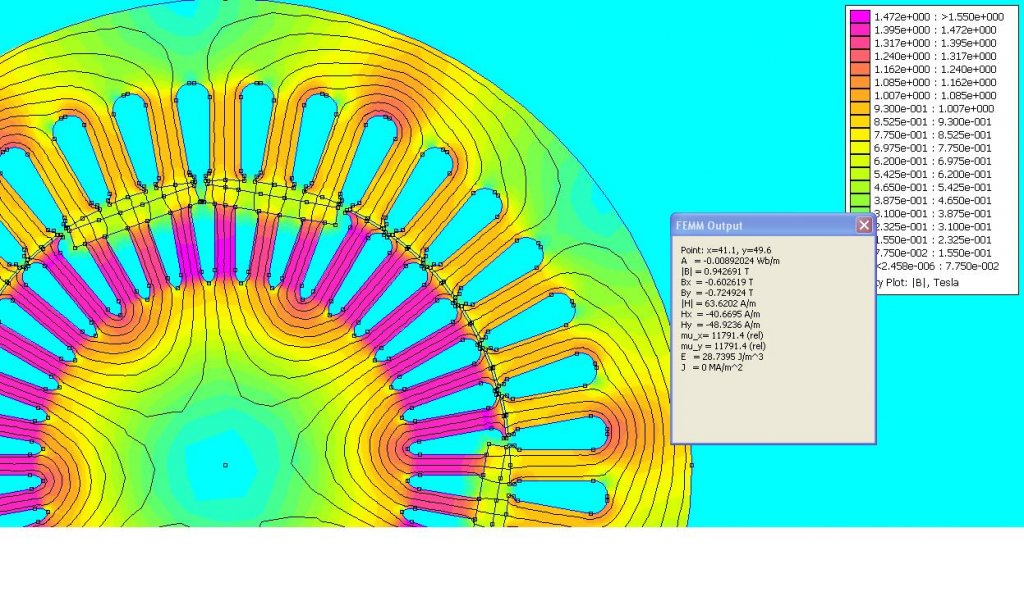Click the A = -0.00892024 Wb/m line

(x=730, y=261)
